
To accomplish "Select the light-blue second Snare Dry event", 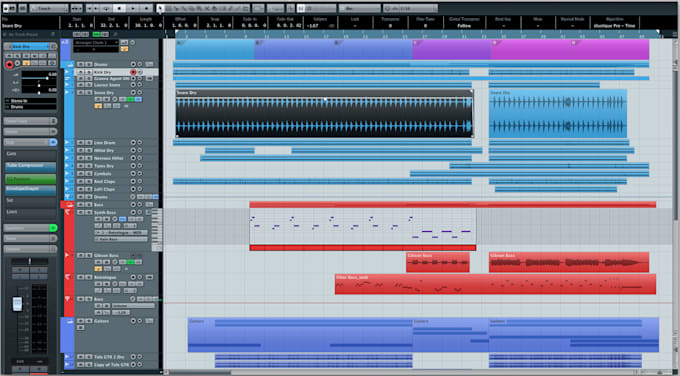I will click(558, 114).
